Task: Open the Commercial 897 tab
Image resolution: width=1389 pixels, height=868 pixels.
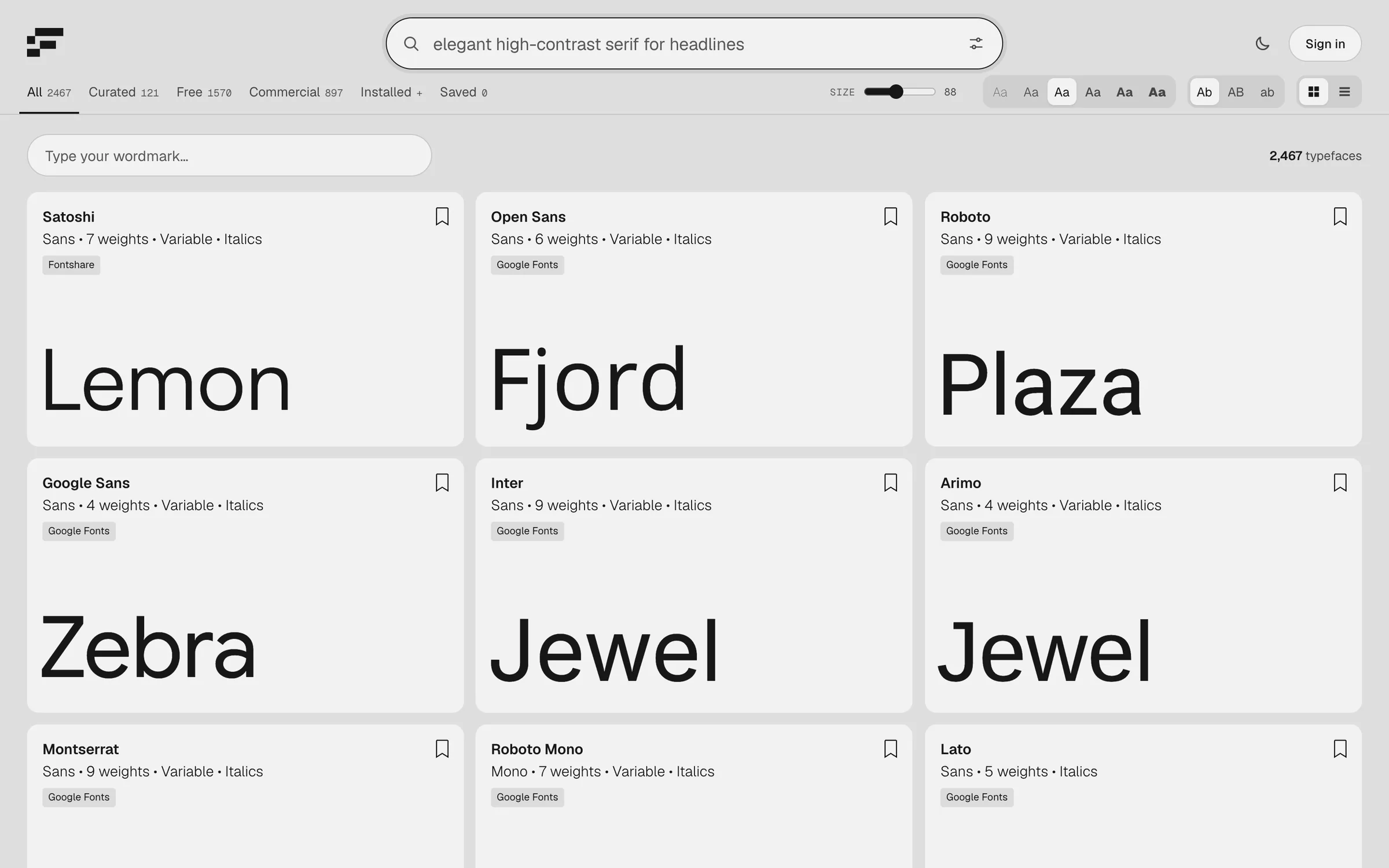Action: [x=296, y=93]
